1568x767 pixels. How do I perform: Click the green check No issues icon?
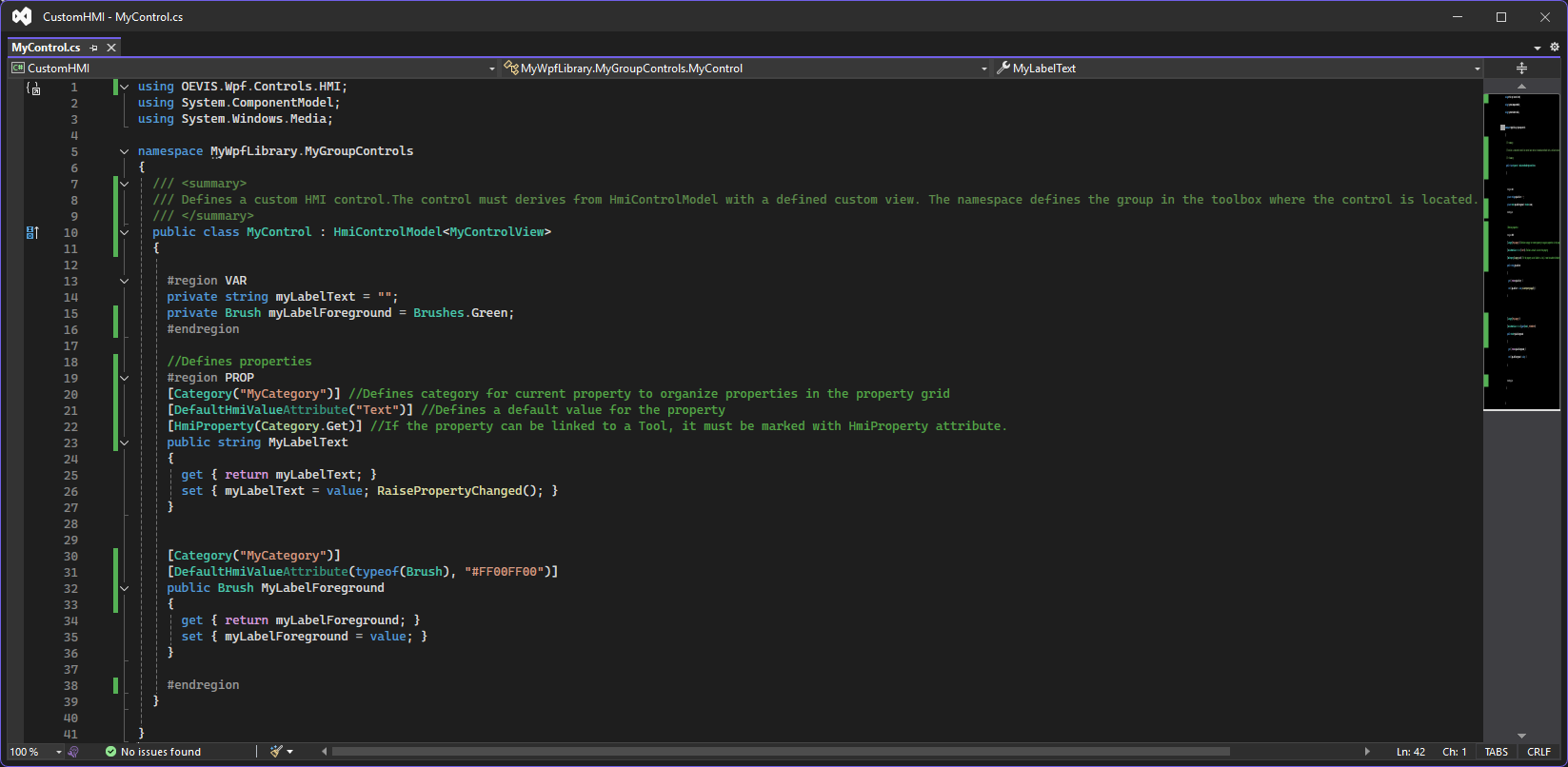(111, 752)
